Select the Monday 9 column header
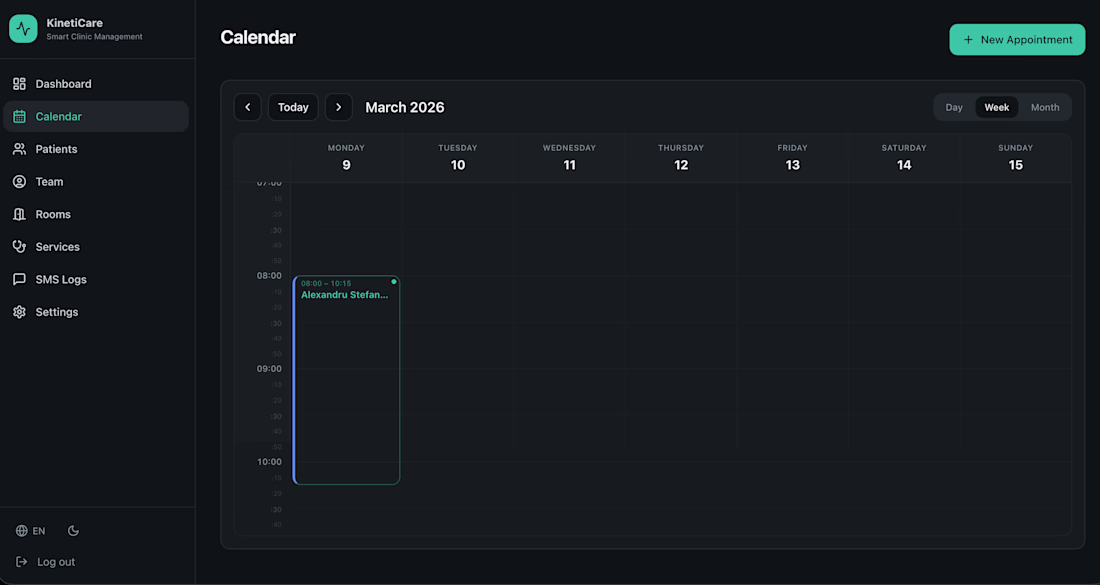 pos(347,158)
